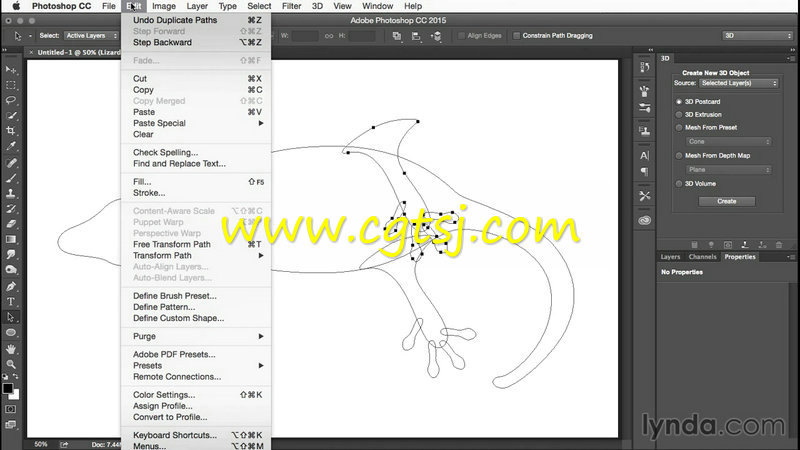Viewport: 800px width, 450px height.
Task: Open the Paragraph panel icon
Action: [644, 171]
